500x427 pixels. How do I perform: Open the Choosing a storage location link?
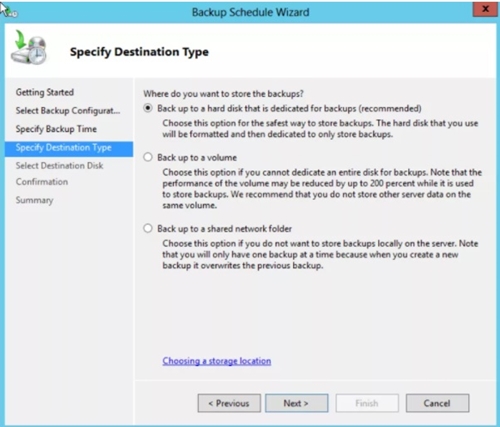217,361
